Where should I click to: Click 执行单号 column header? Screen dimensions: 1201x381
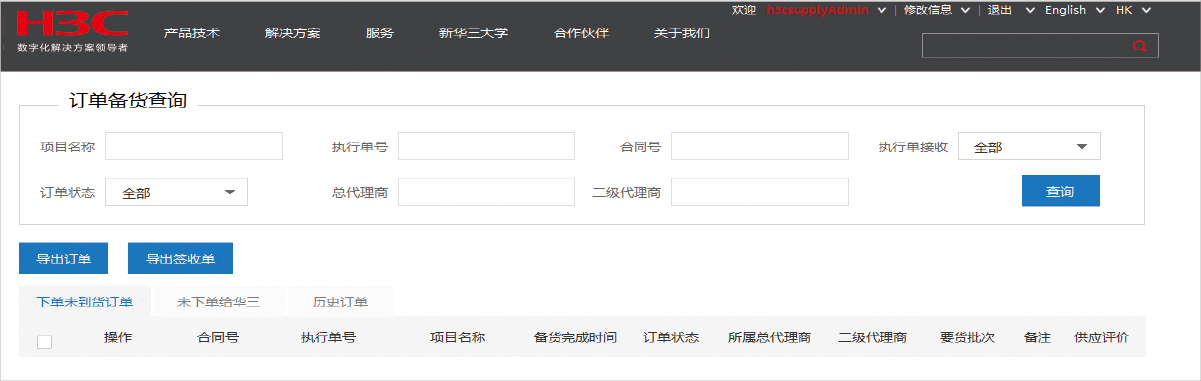[x=328, y=337]
